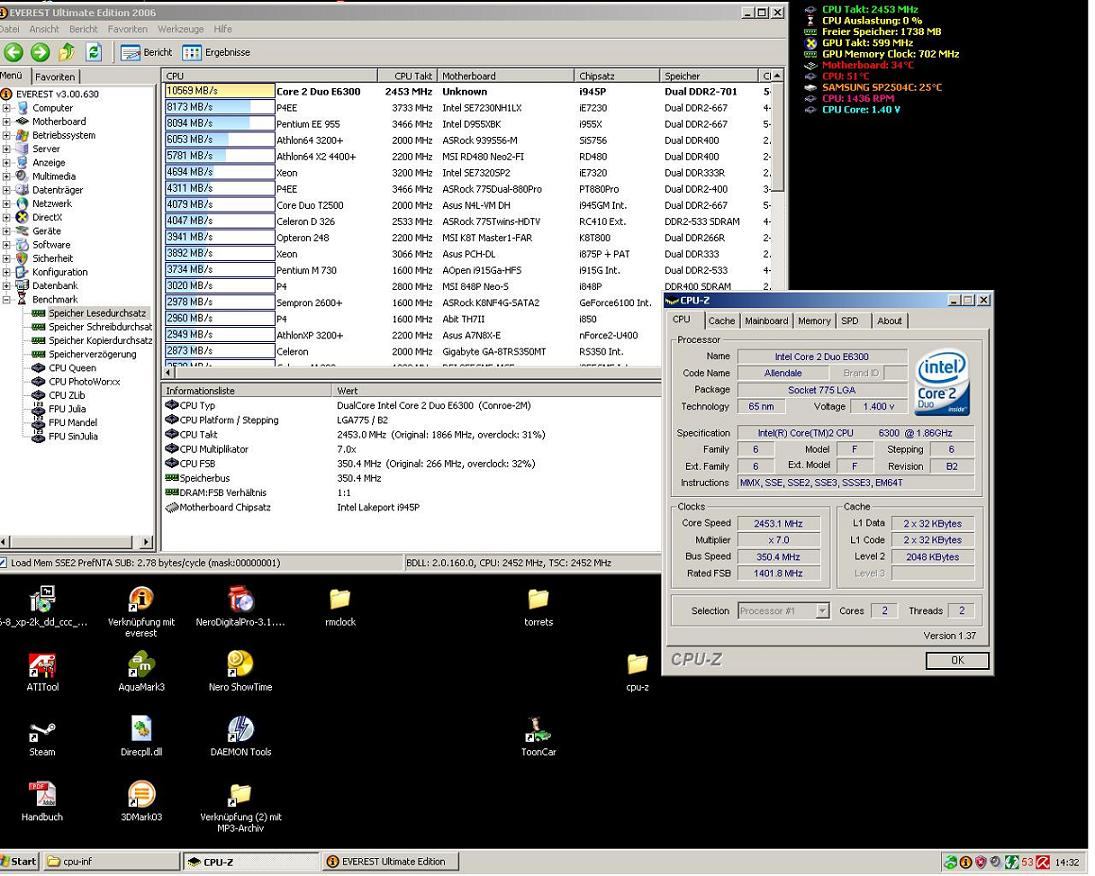Open the AquaMark3 desktop icon

141,672
